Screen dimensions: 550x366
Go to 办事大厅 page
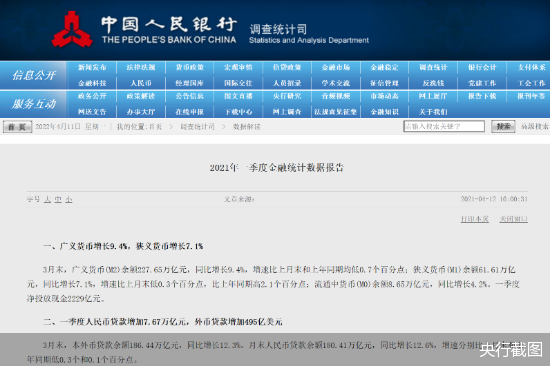pyautogui.click(x=141, y=112)
